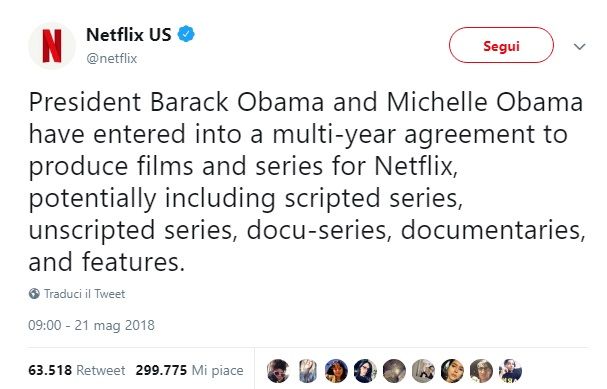Open the second liker's avatar thumbnail

click(308, 370)
